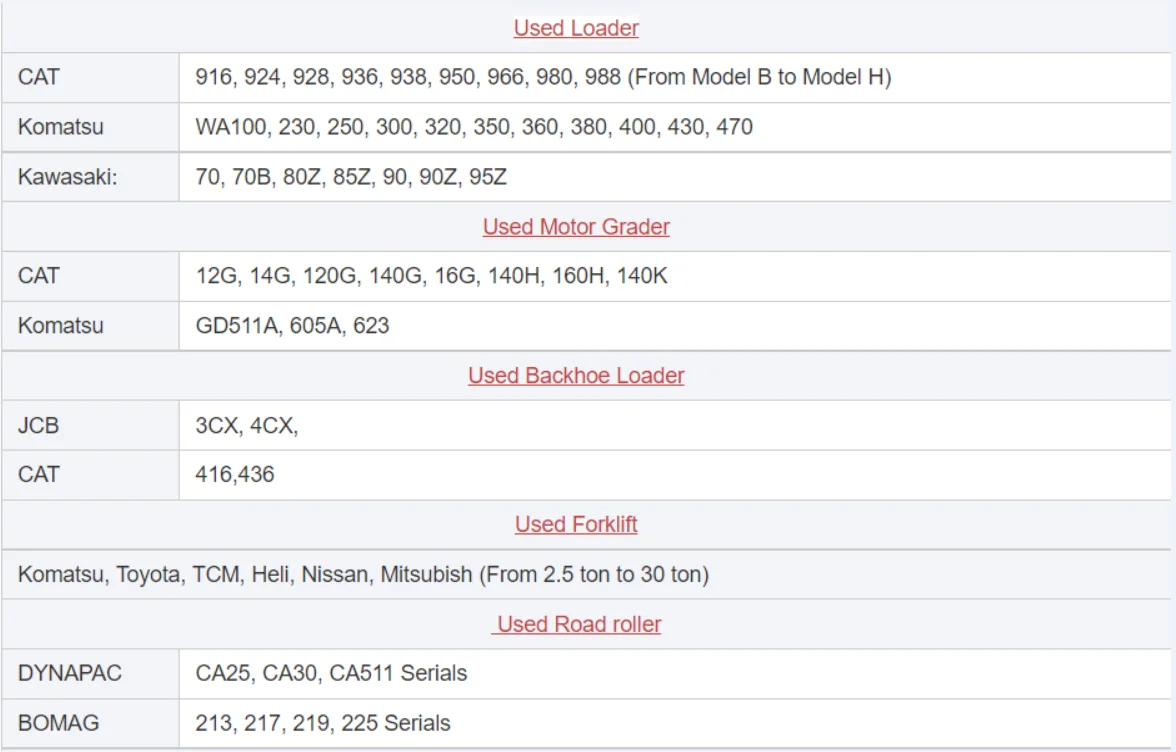The image size is (1176, 752).
Task: Click the Komatsu WA100 loader models cell
Action: pos(474,127)
